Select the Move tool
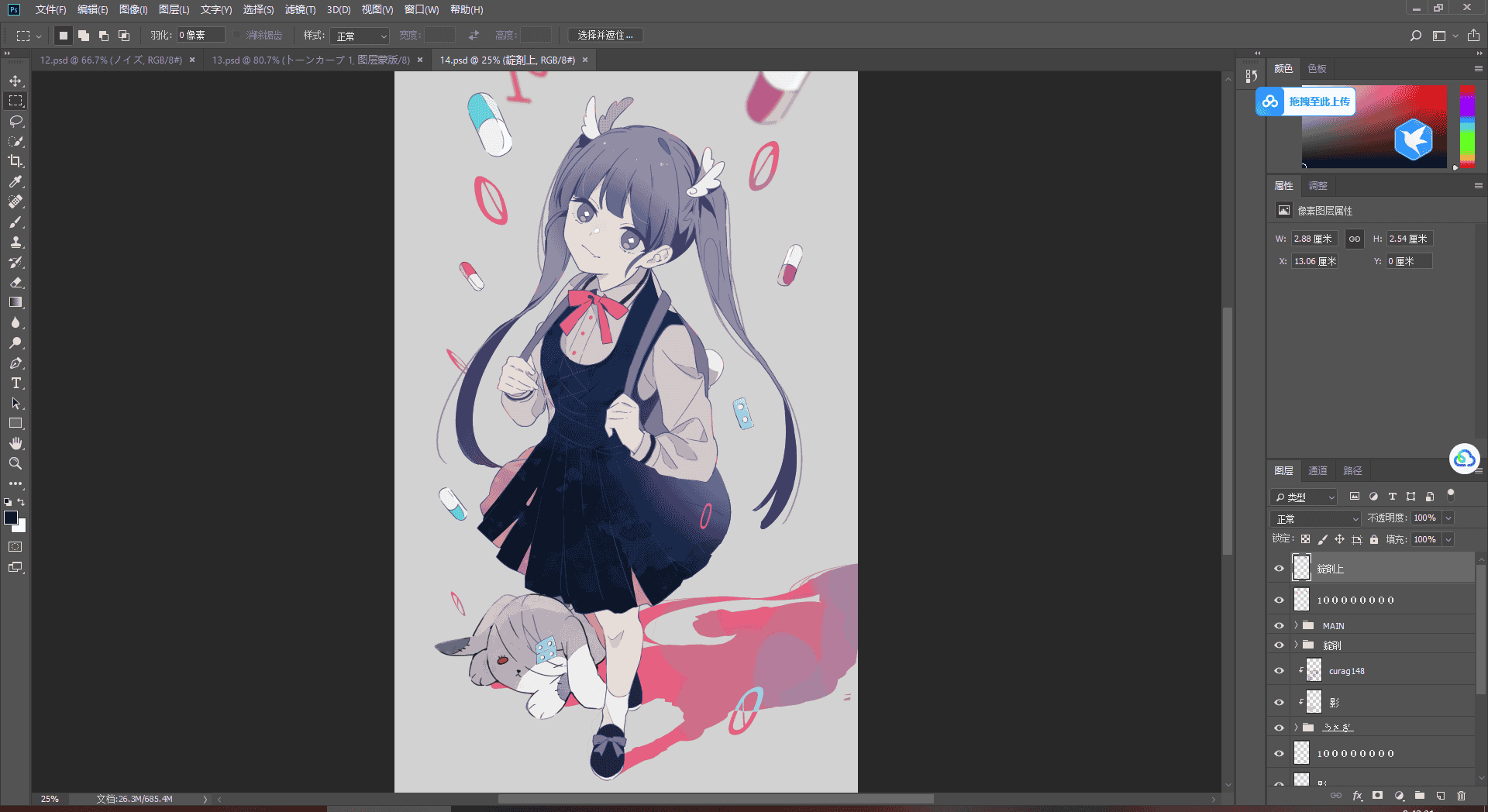The height and width of the screenshot is (812, 1488). click(15, 81)
